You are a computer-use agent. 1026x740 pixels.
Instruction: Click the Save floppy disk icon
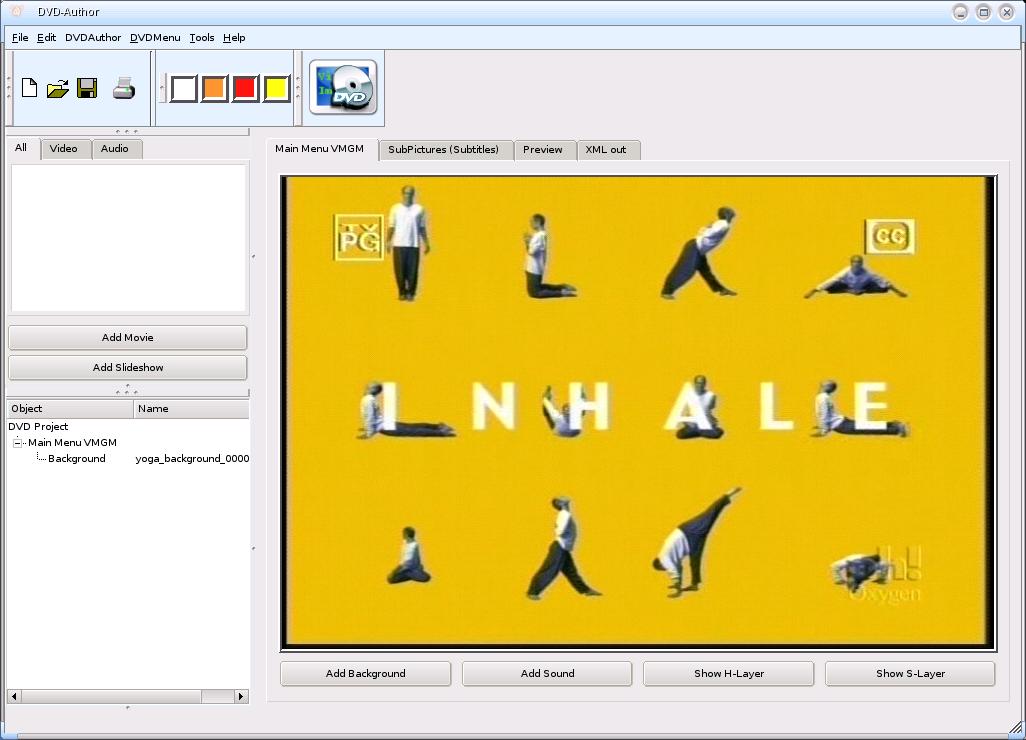click(87, 88)
